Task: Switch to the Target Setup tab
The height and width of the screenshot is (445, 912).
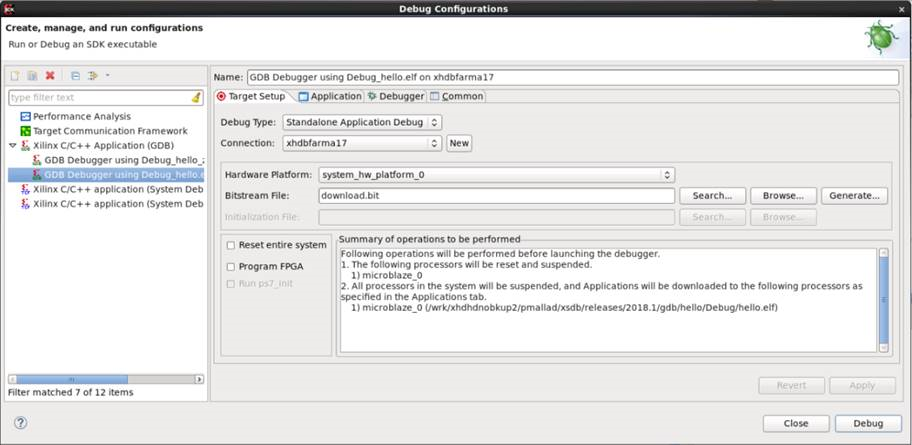Action: [x=251, y=97]
